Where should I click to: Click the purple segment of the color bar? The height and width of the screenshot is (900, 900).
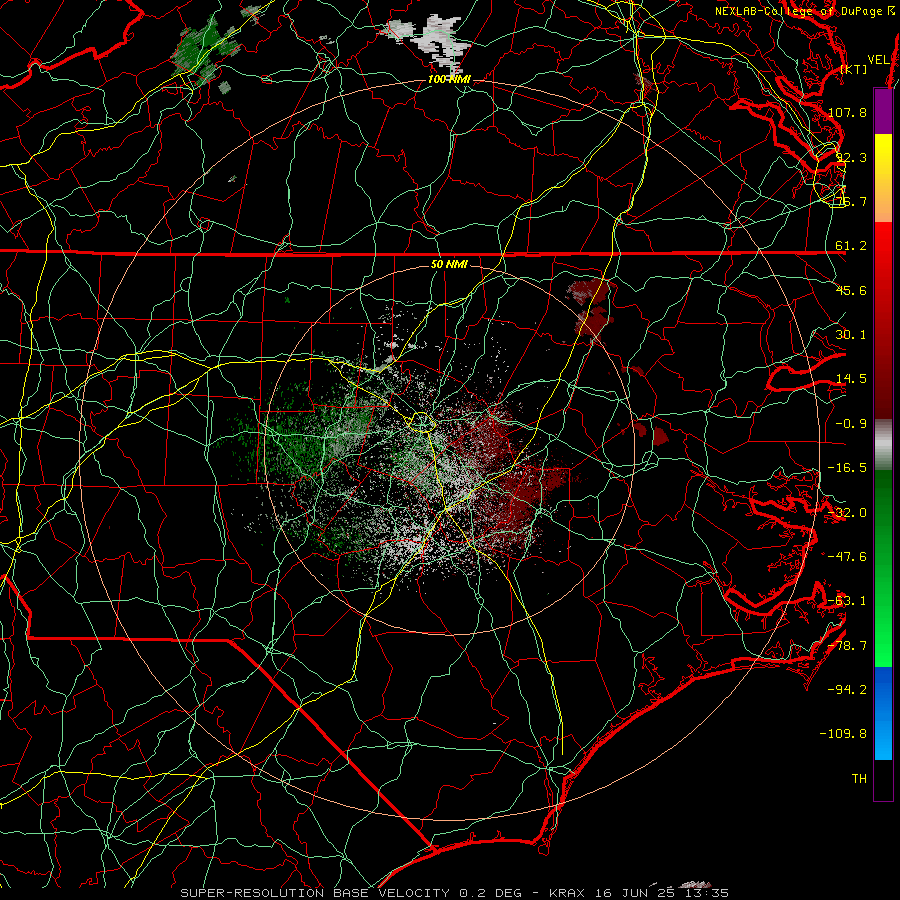pos(883,111)
